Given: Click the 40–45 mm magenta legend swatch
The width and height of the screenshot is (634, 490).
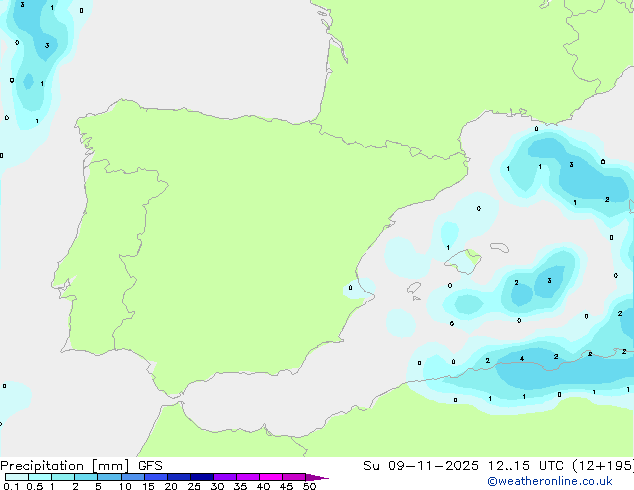Looking at the screenshot, I should [271, 477].
